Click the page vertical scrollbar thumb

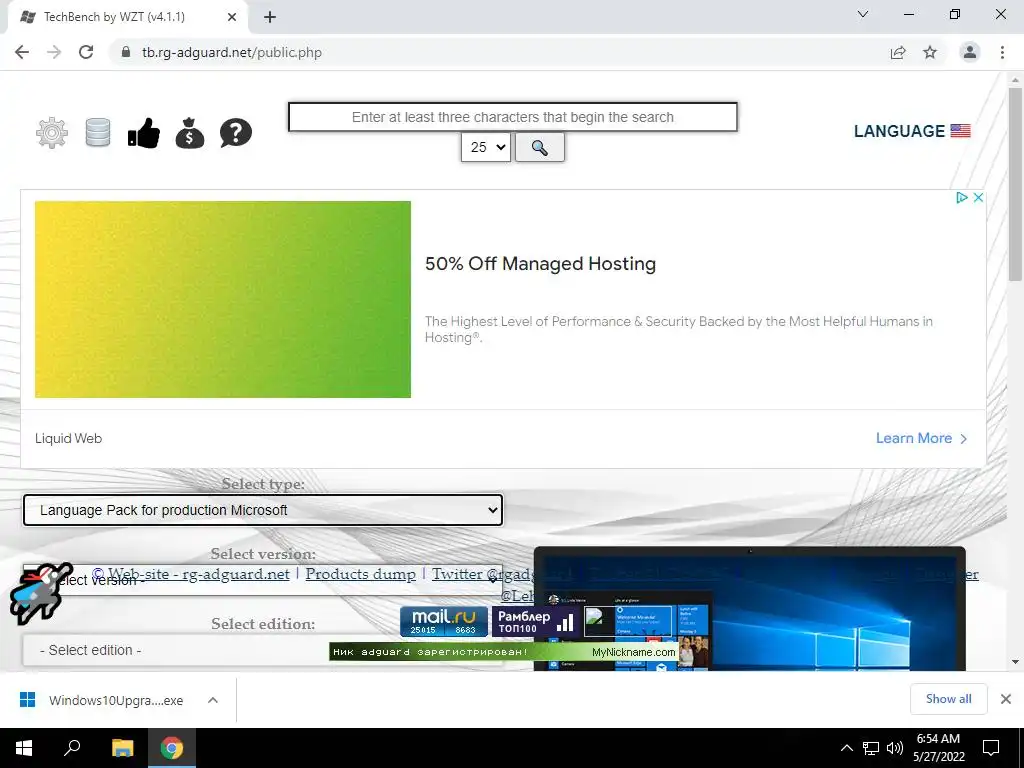pyautogui.click(x=1015, y=184)
